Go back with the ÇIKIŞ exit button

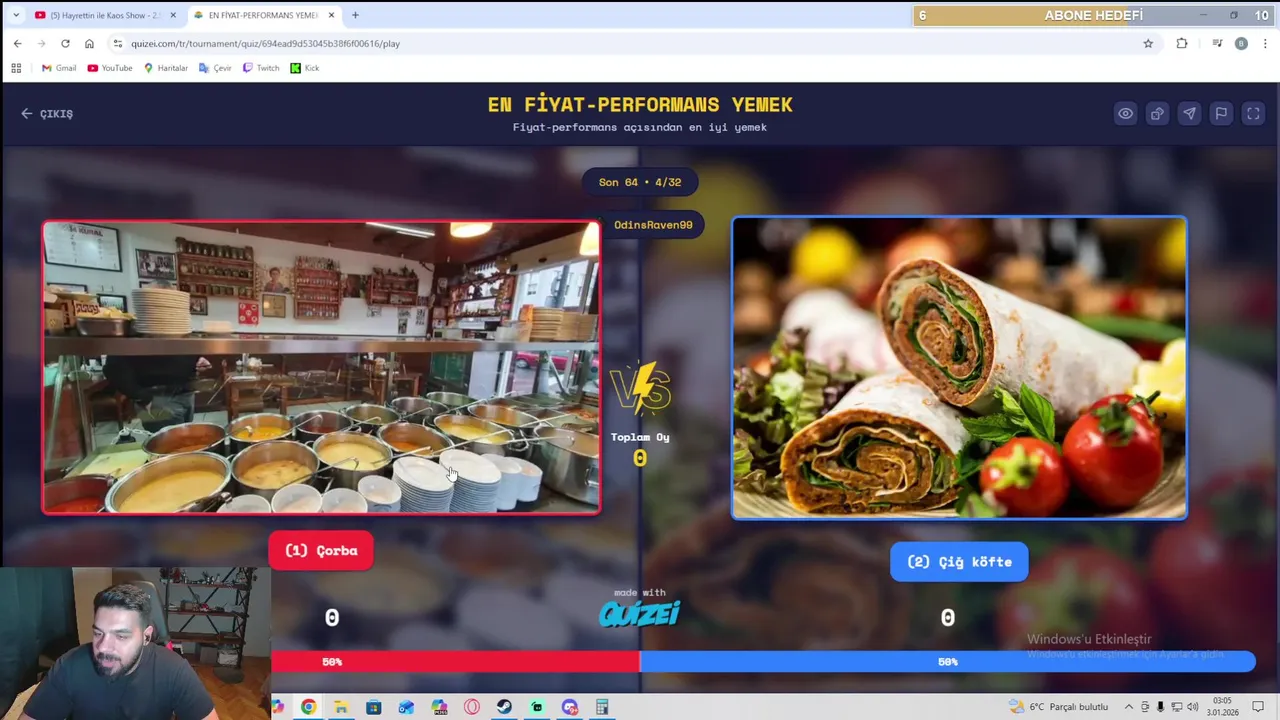[x=47, y=114]
